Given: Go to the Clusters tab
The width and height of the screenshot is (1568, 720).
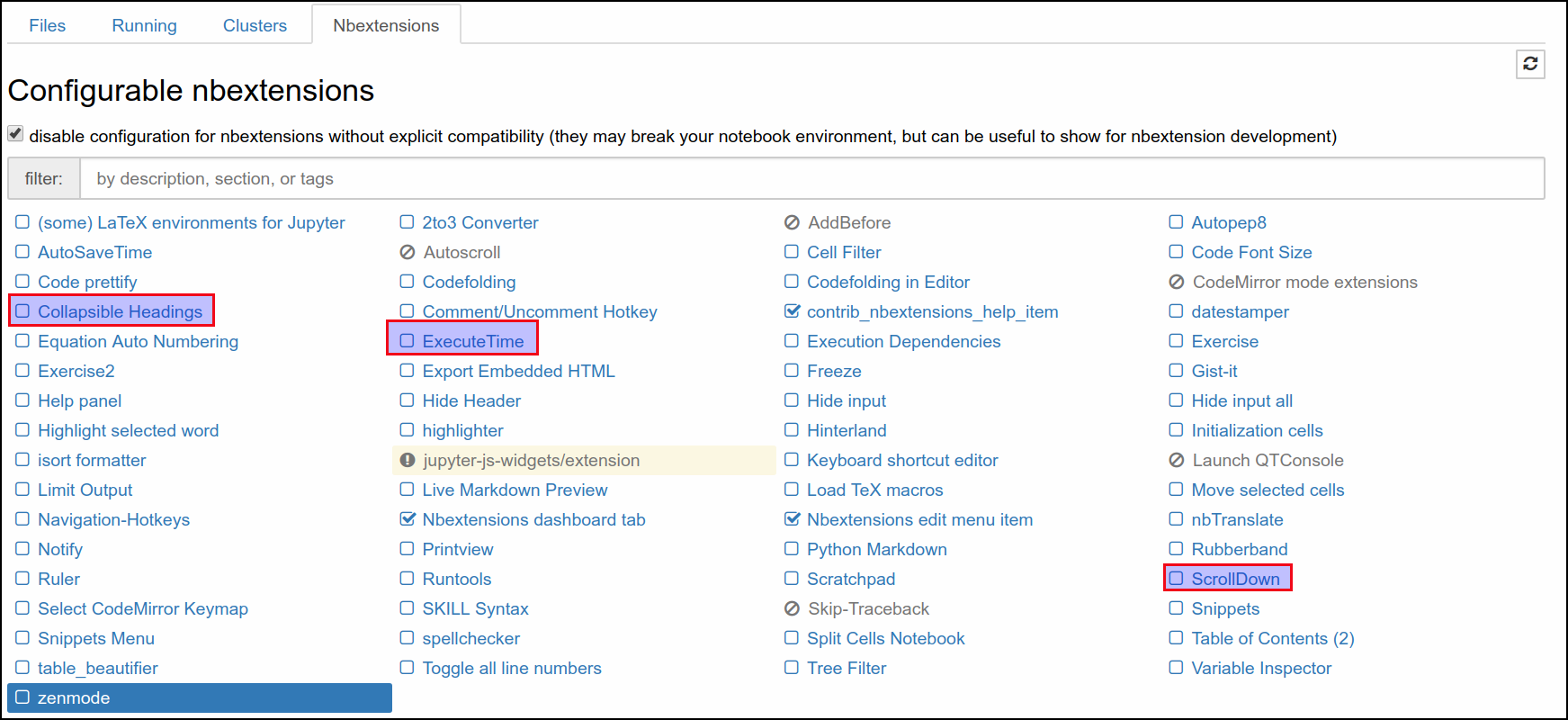Looking at the screenshot, I should click(x=255, y=25).
